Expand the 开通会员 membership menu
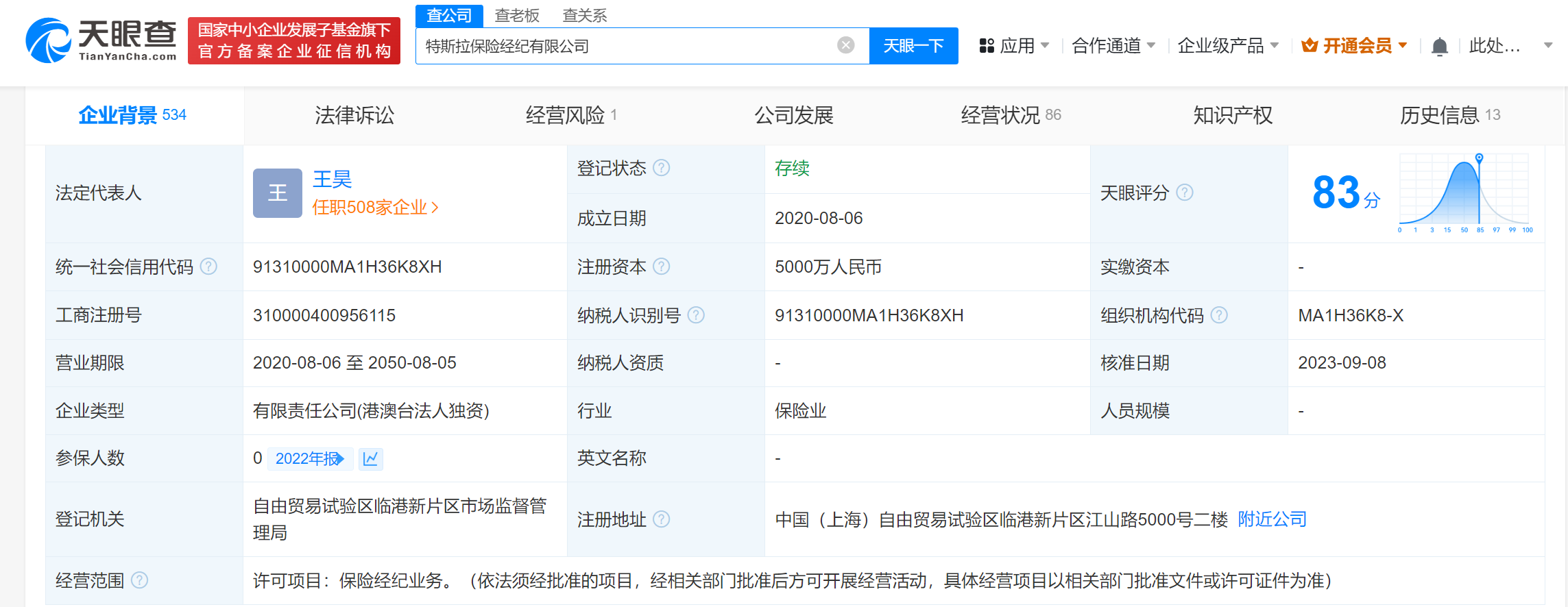 [1355, 46]
